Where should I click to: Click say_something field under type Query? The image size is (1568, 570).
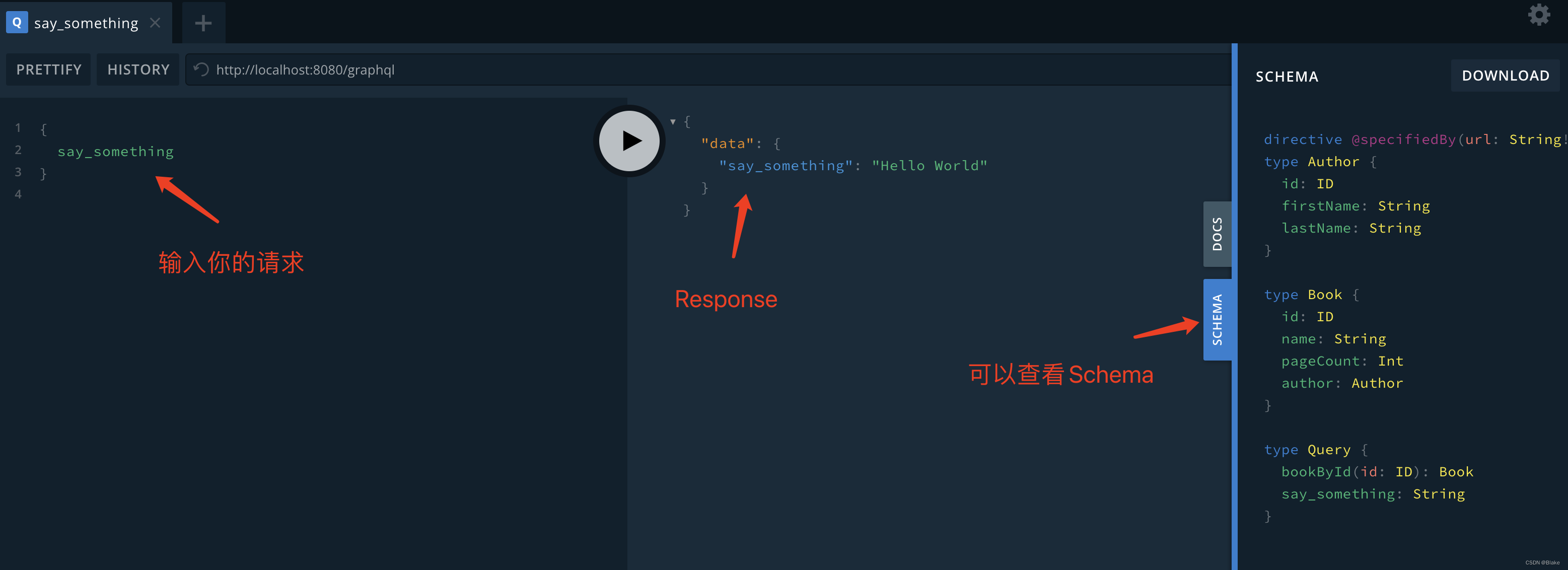(x=1337, y=493)
